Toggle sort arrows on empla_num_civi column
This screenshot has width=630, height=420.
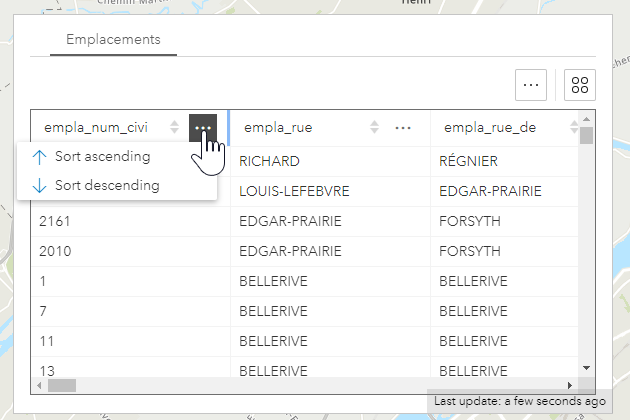click(x=175, y=127)
